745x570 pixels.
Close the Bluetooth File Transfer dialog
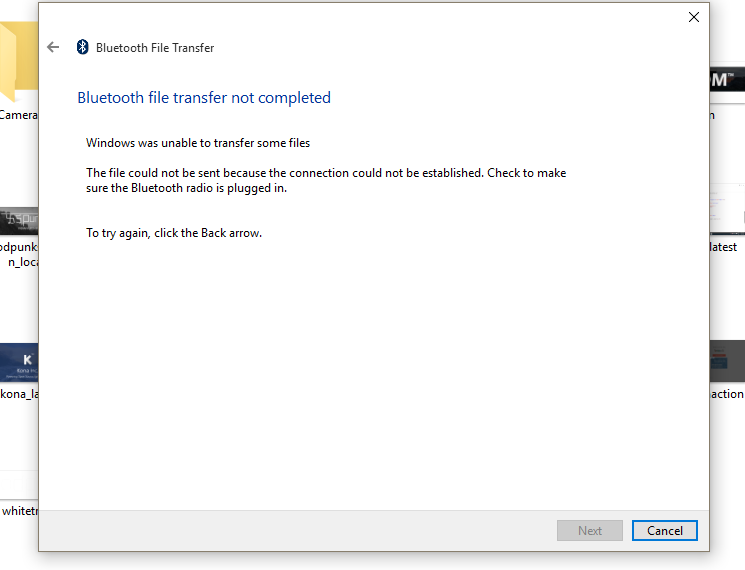click(694, 17)
